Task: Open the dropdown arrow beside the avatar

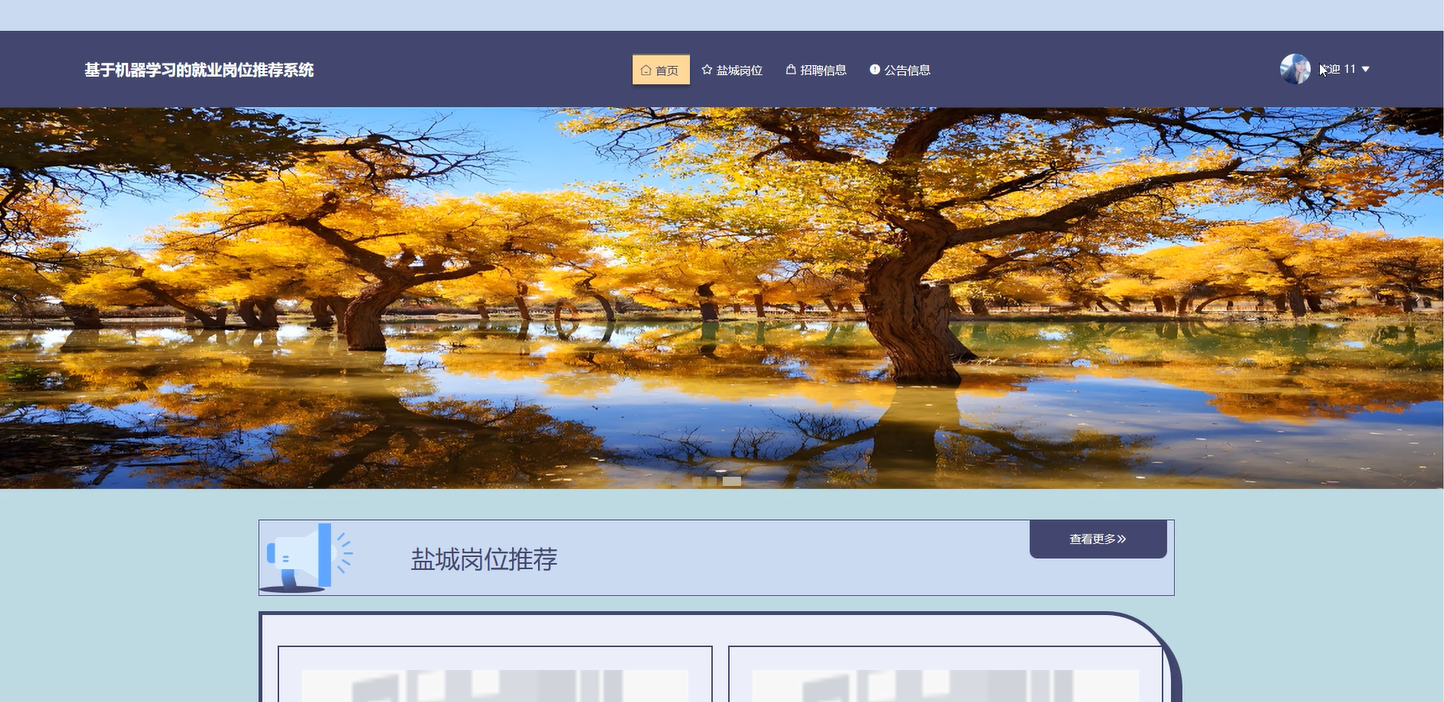Action: click(x=1365, y=69)
